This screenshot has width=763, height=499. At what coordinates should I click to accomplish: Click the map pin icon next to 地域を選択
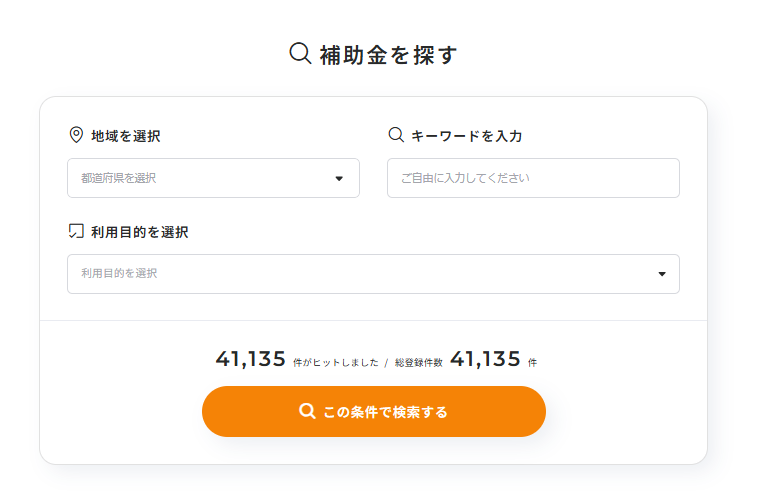click(76, 135)
